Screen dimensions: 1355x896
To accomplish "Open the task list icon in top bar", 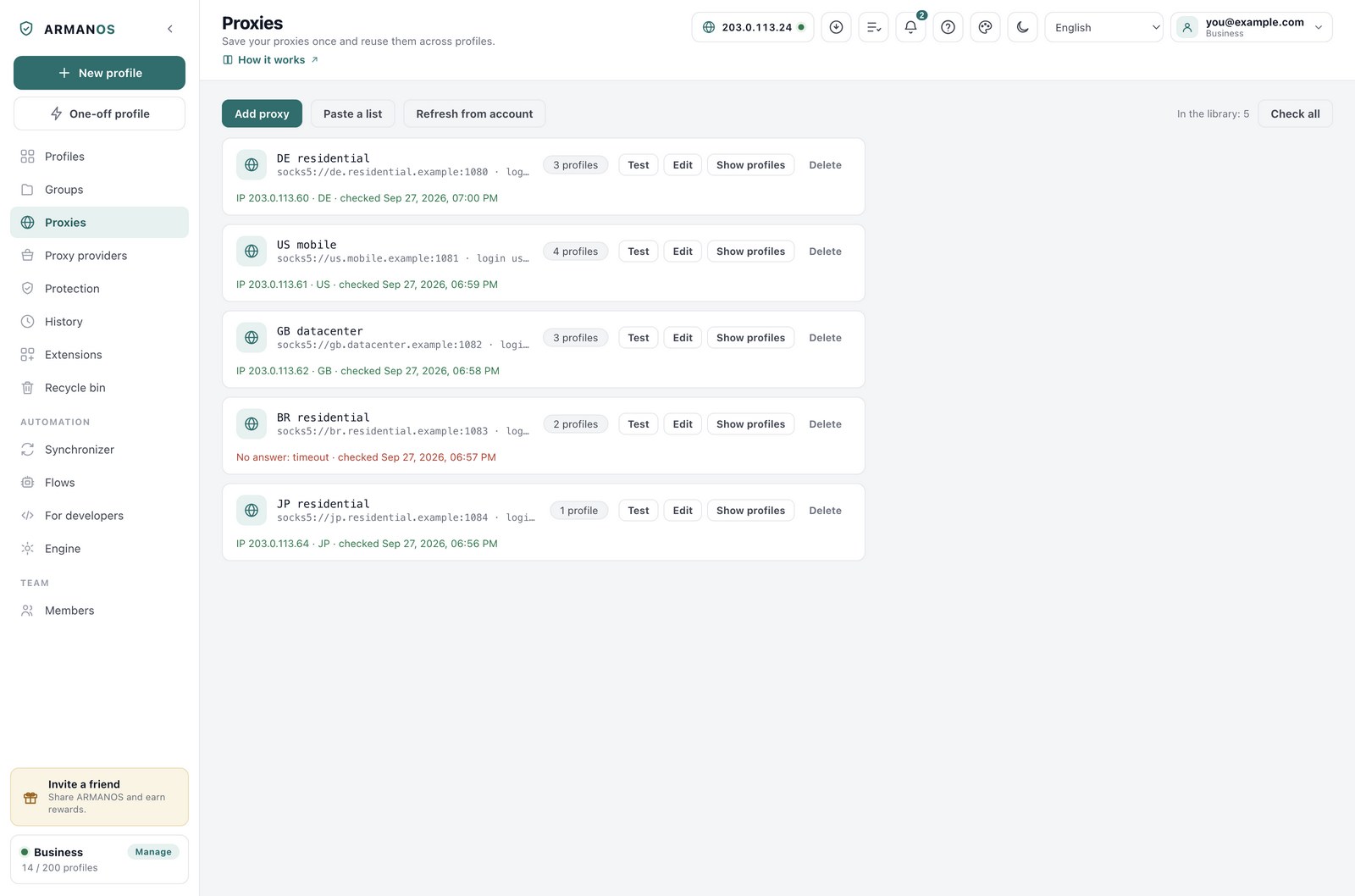I will 873,27.
